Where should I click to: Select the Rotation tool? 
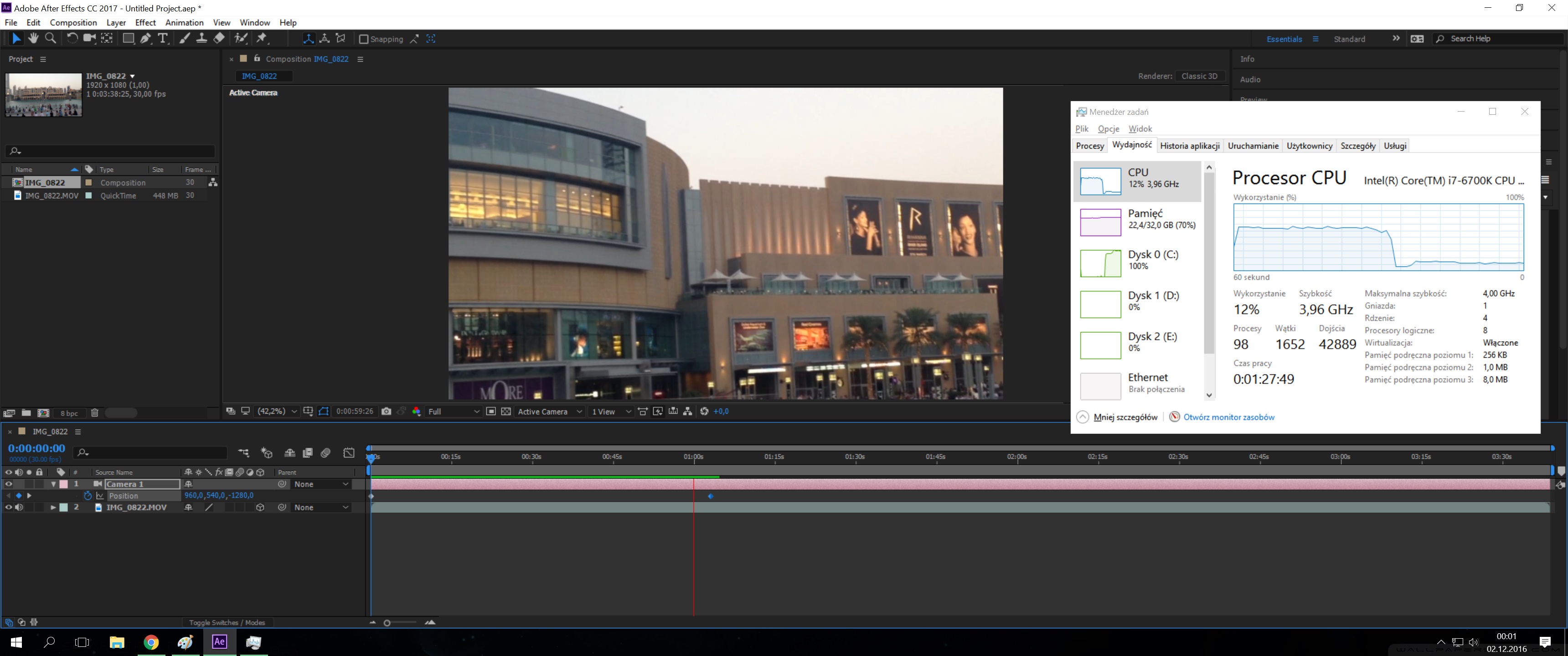click(72, 38)
